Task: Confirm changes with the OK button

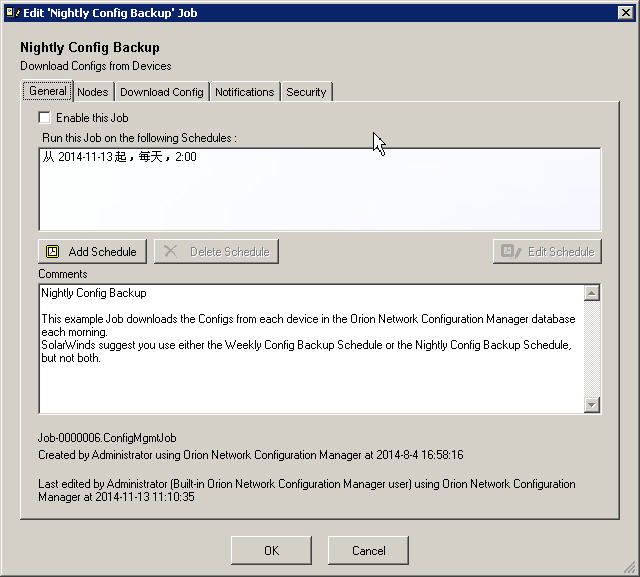Action: (271, 550)
